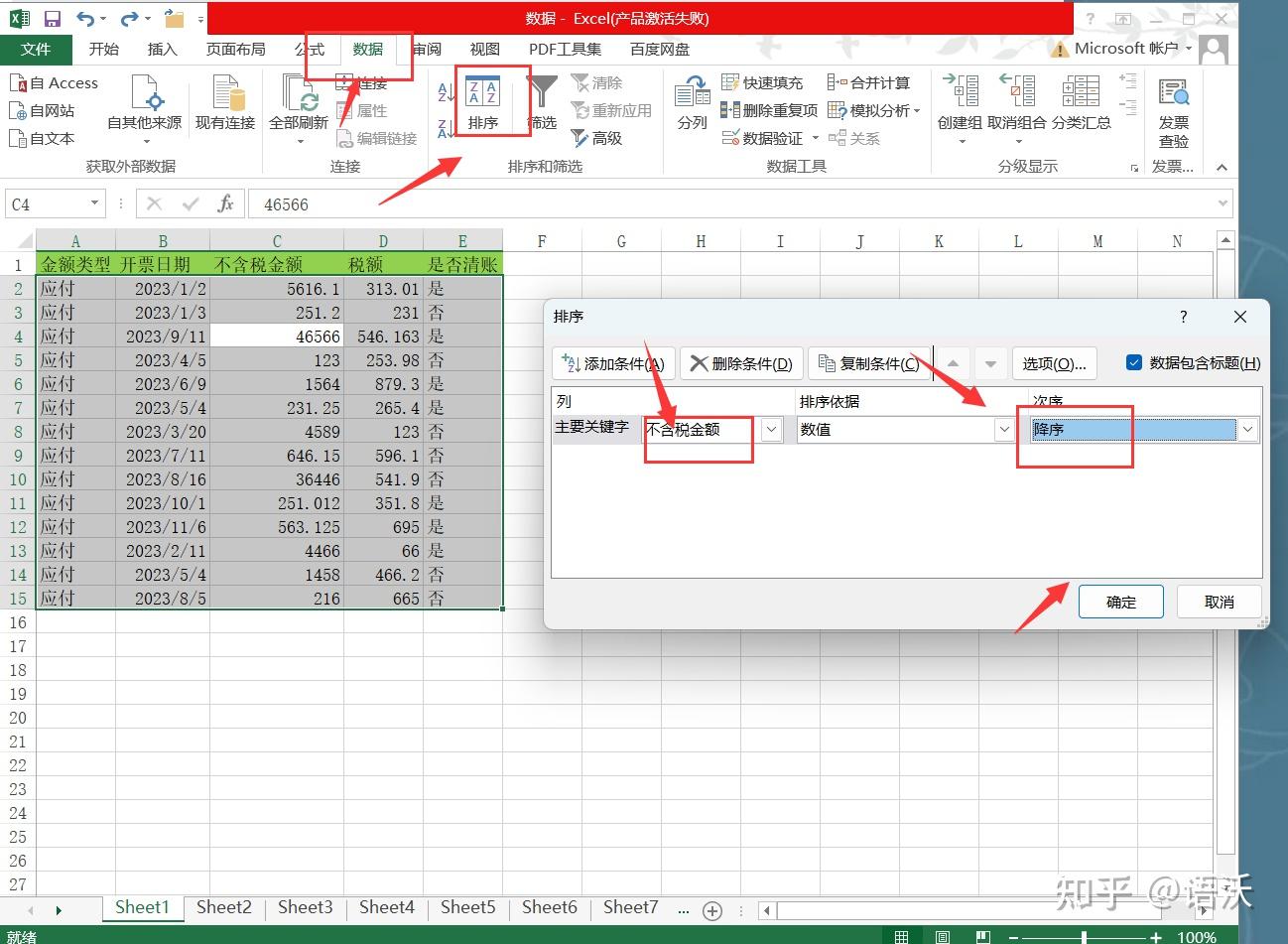Click the 删除条件 button in the dialog

pyautogui.click(x=740, y=362)
